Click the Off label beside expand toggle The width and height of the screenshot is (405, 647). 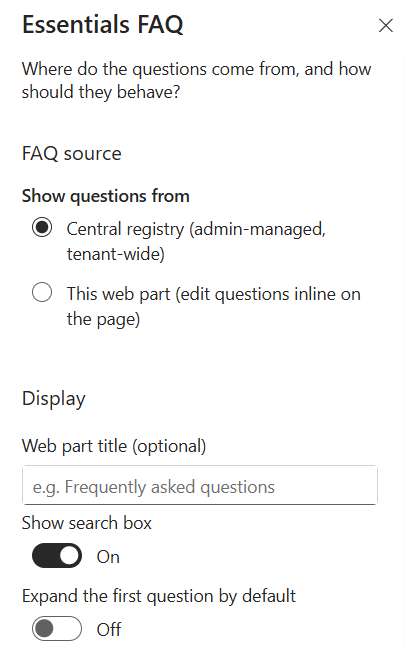[109, 629]
